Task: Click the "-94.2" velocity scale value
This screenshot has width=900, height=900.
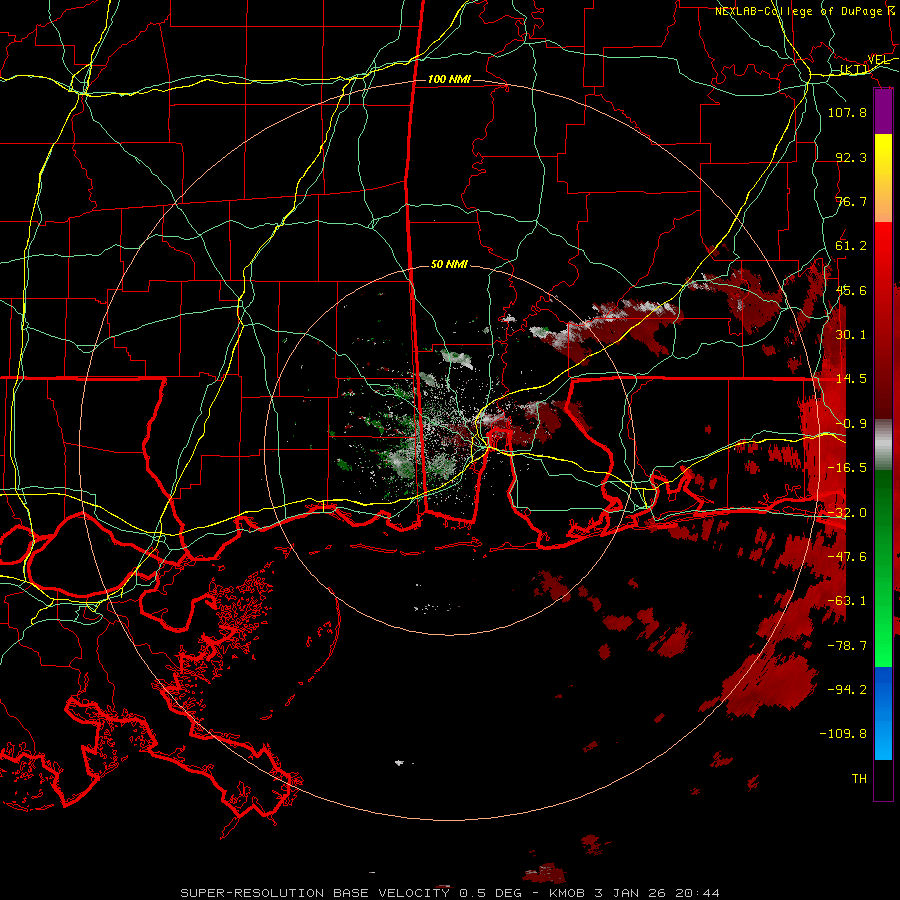Action: [847, 690]
